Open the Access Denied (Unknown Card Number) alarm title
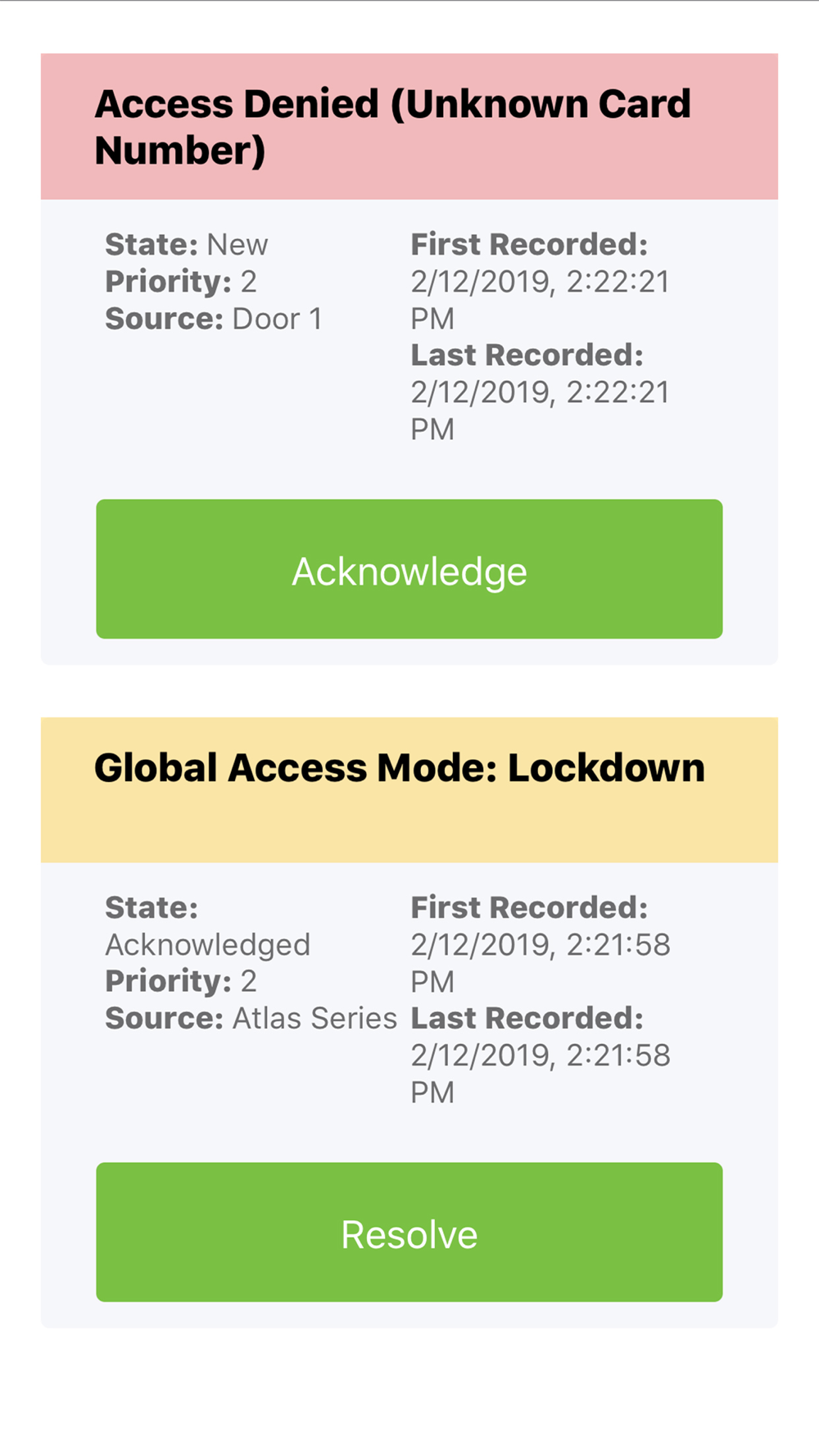This screenshot has height=1456, width=819. point(393,127)
